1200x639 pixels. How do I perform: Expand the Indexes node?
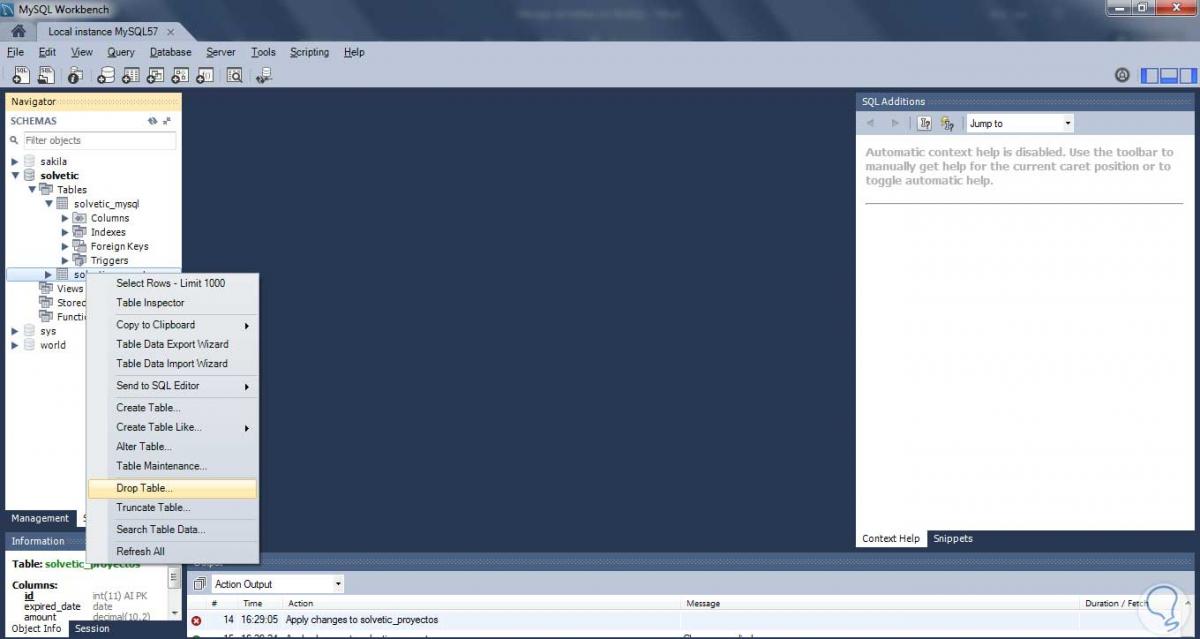coord(66,232)
